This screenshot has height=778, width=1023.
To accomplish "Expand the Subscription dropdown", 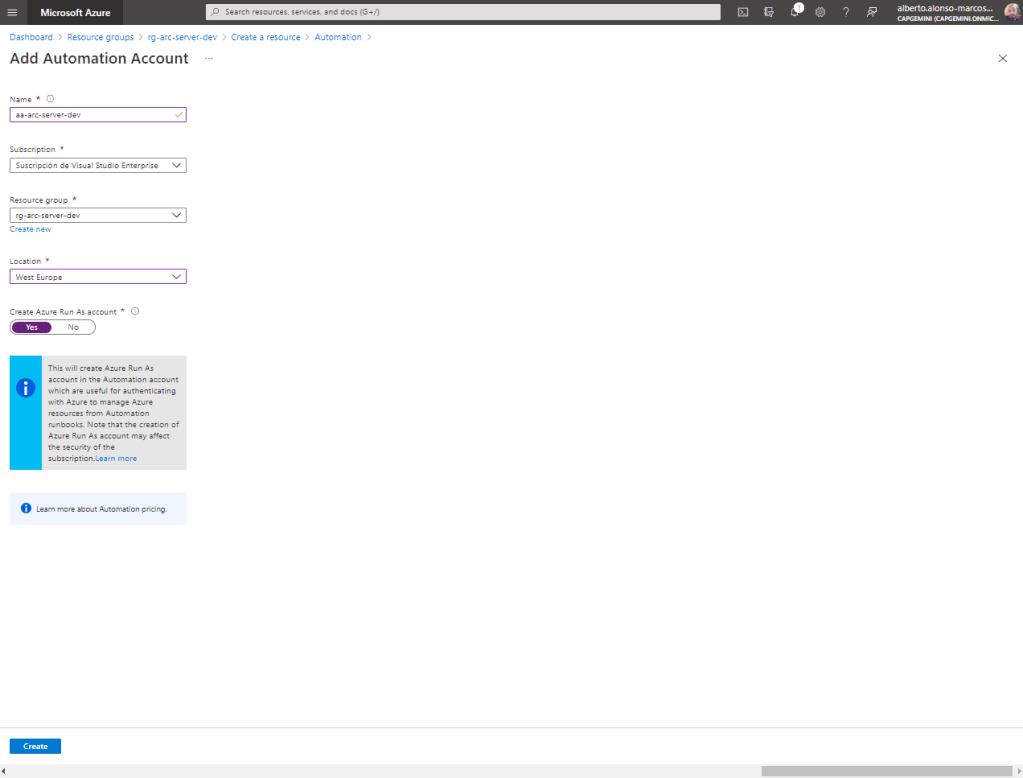I will 98,165.
